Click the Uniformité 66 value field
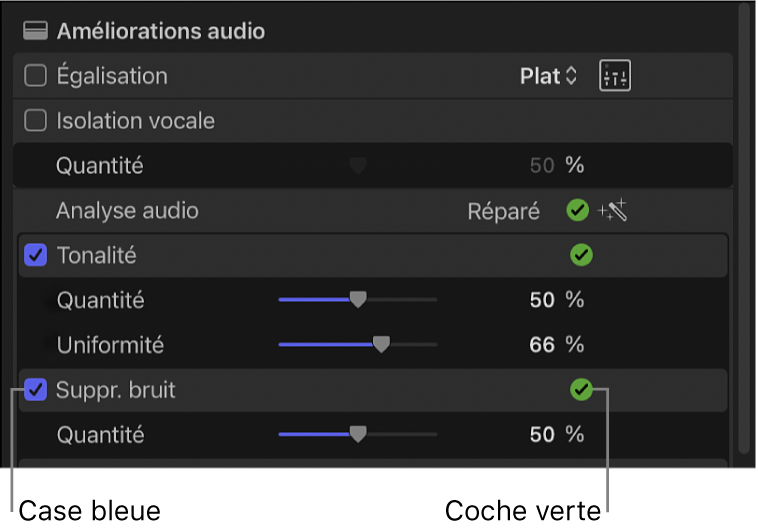The height and width of the screenshot is (532, 758). [x=541, y=345]
